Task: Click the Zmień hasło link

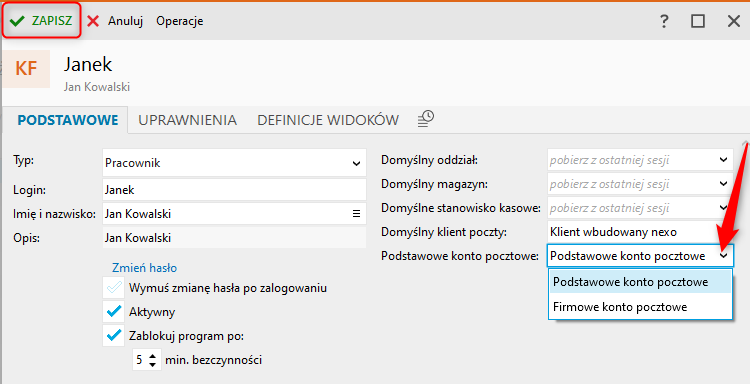Action: pos(144,268)
